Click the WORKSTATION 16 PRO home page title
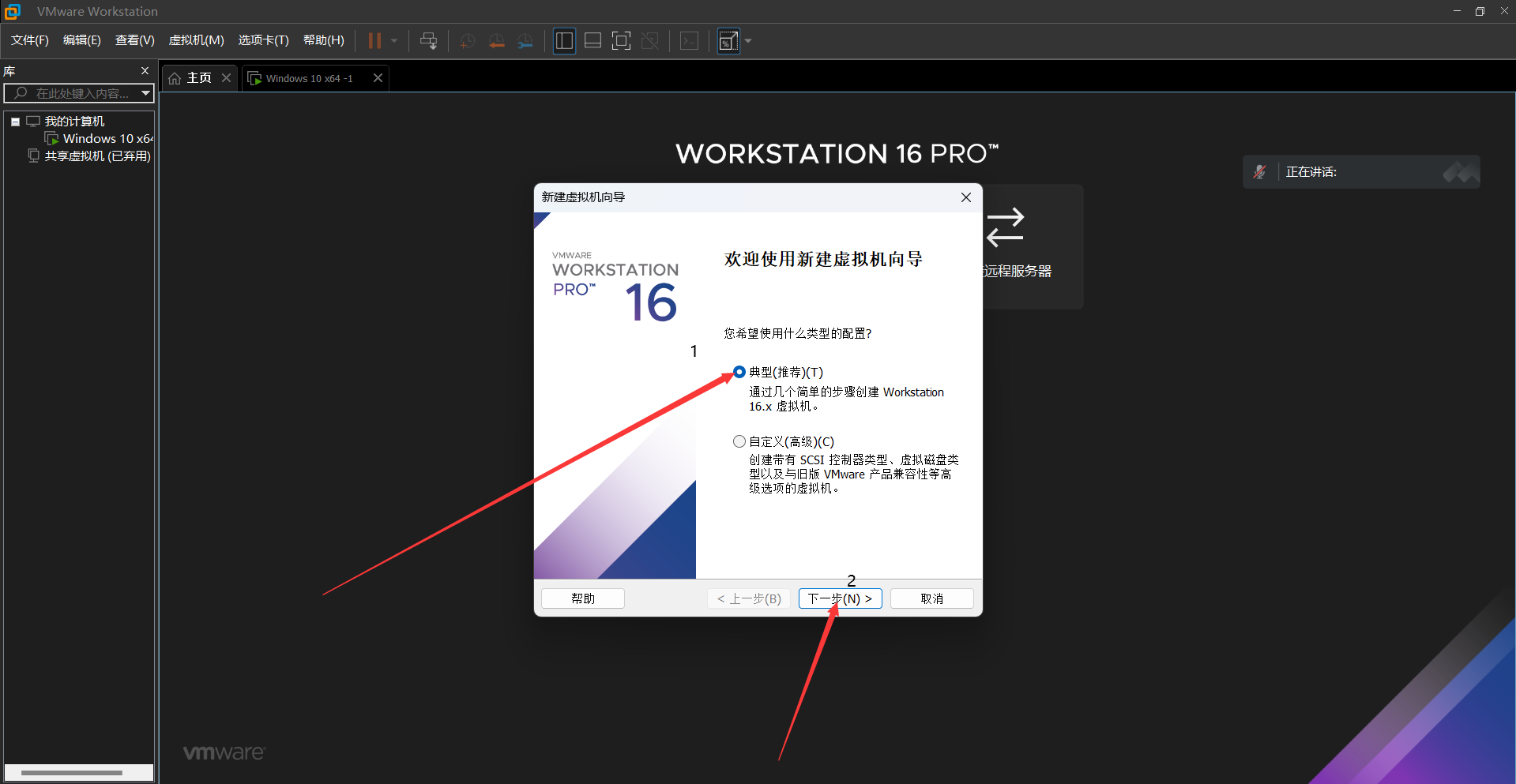Screen dimensions: 1516x784 837,153
